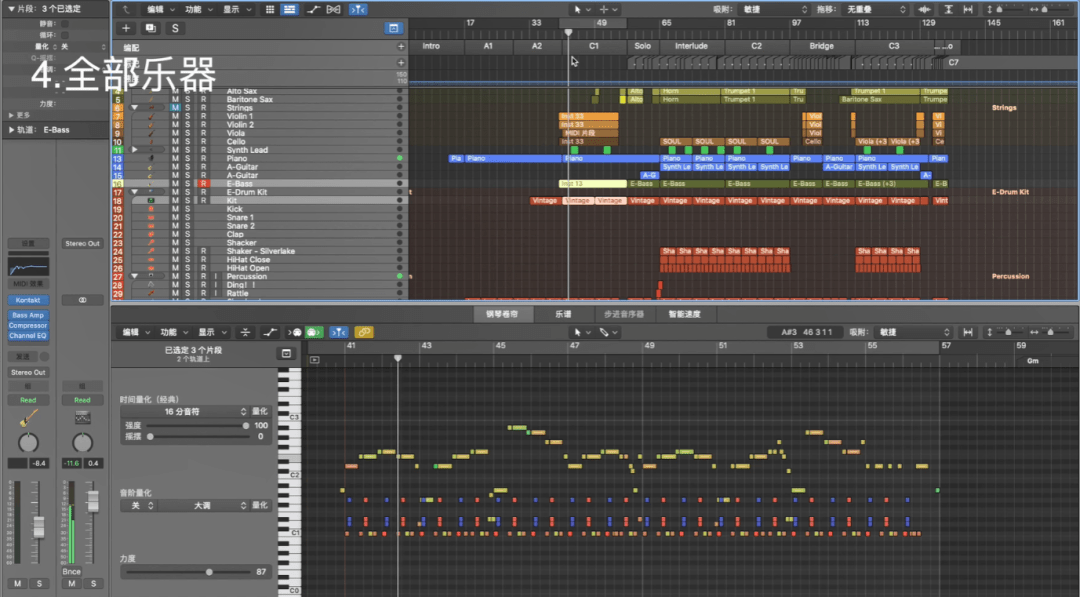Solo the Cello track
1080x597 pixels.
[x=189, y=142]
